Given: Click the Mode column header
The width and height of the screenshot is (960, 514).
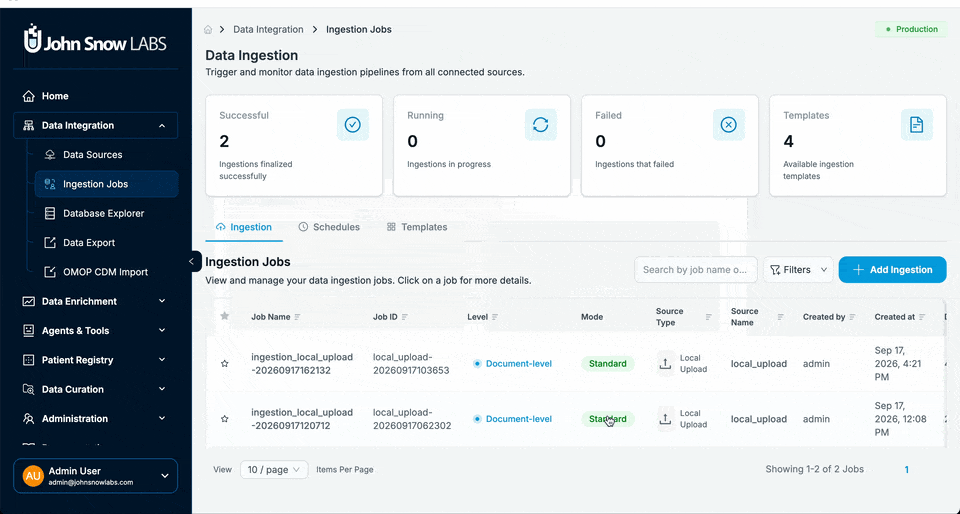Looking at the screenshot, I should click(592, 317).
